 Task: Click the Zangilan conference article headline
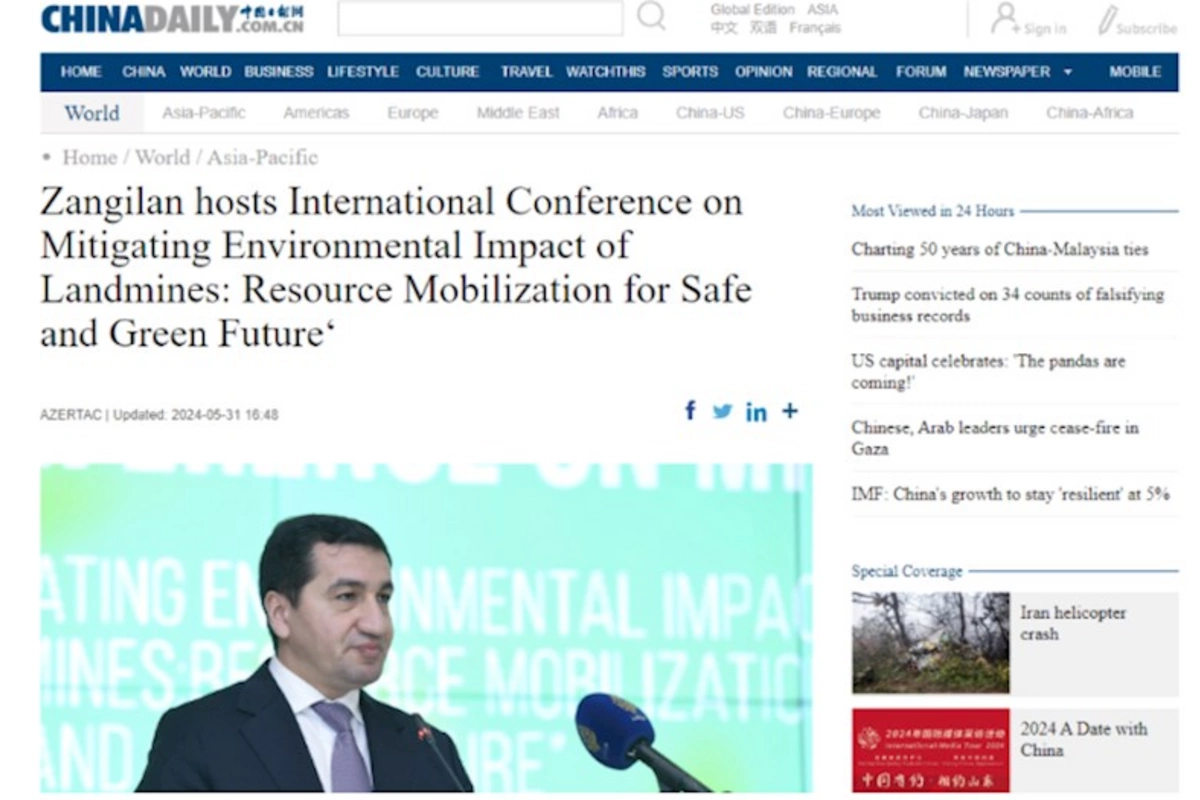(396, 267)
